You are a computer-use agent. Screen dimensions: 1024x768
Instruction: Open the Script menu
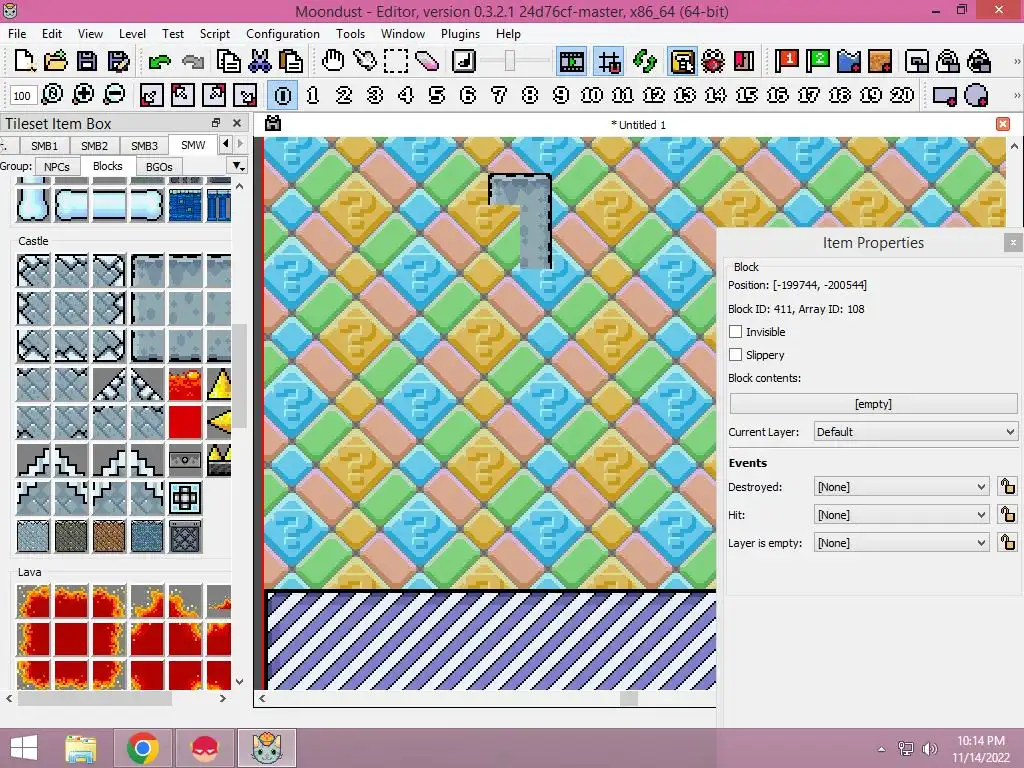click(214, 33)
